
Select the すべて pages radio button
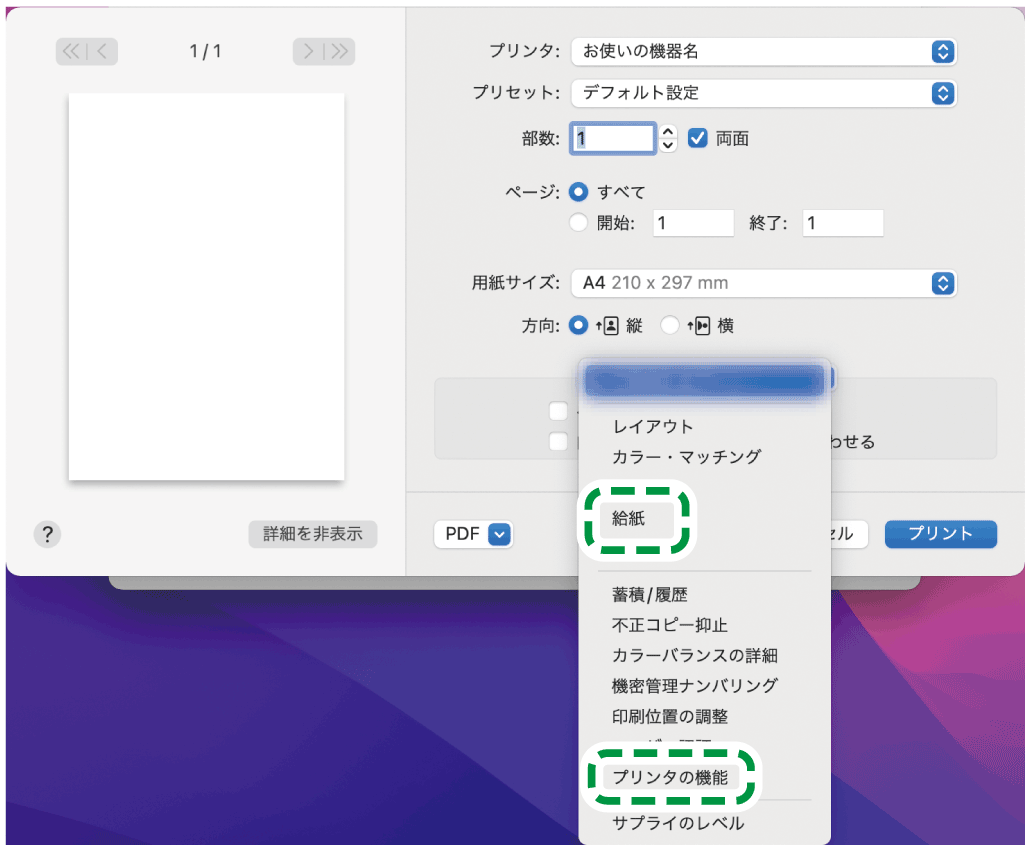tap(579, 192)
